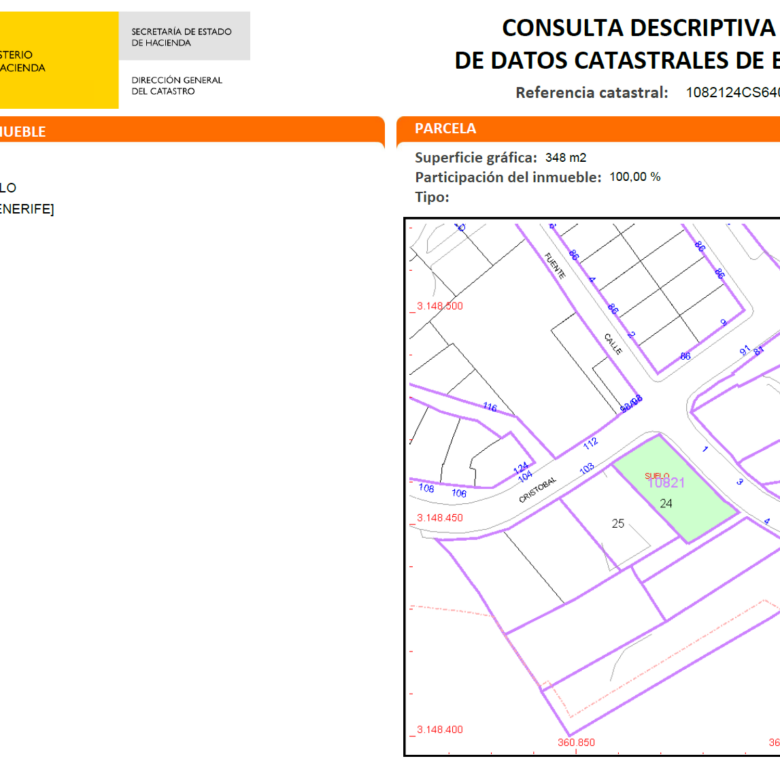Click the orange PARCELA section header
The width and height of the screenshot is (780, 780).
(x=588, y=129)
